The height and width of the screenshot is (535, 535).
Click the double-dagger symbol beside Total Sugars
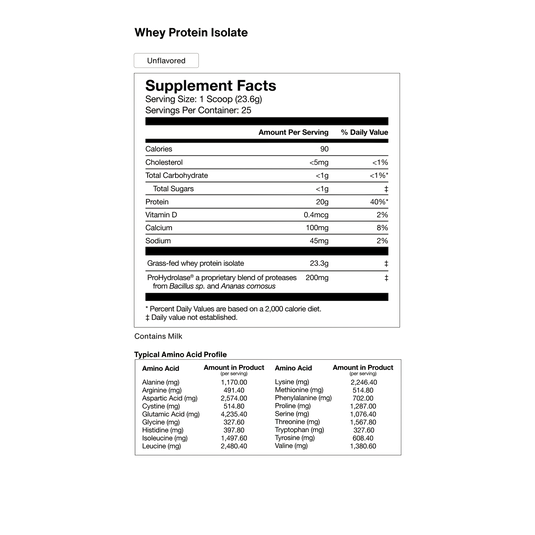[x=386, y=189]
